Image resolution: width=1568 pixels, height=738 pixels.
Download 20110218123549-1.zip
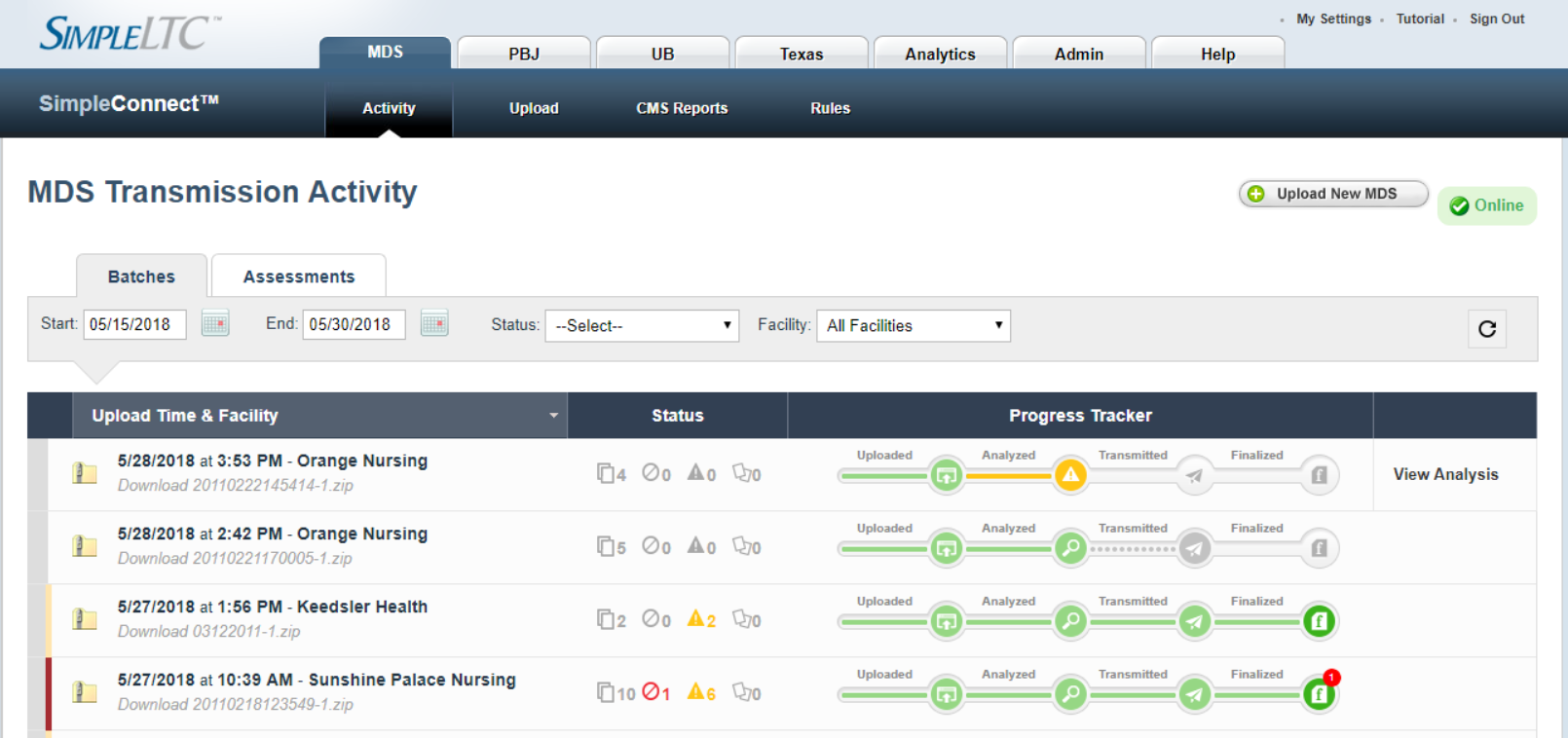click(236, 704)
